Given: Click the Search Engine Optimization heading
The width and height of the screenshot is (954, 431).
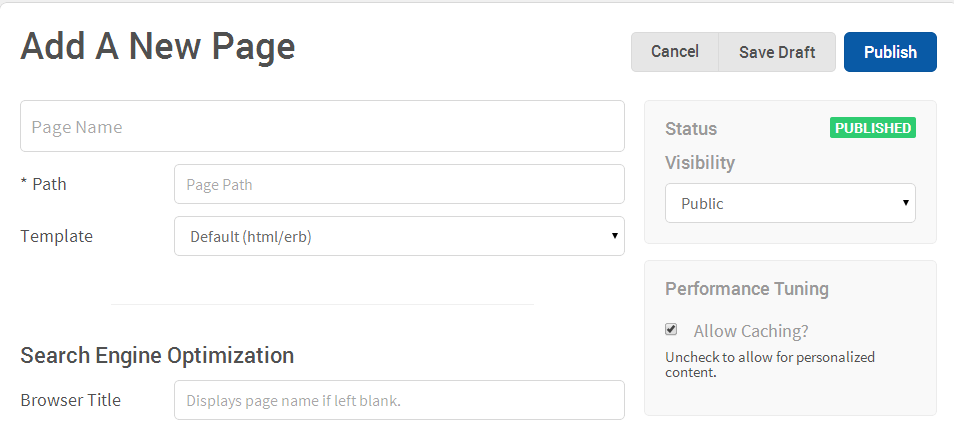Looking at the screenshot, I should [157, 355].
